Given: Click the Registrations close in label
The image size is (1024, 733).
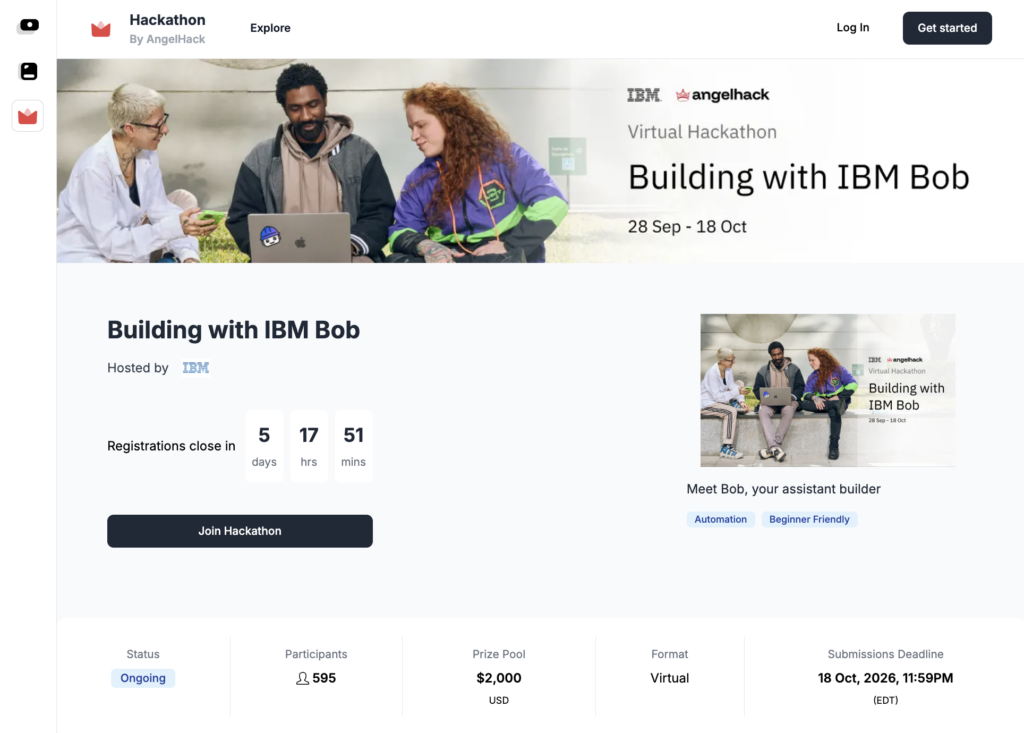Looking at the screenshot, I should (x=171, y=446).
